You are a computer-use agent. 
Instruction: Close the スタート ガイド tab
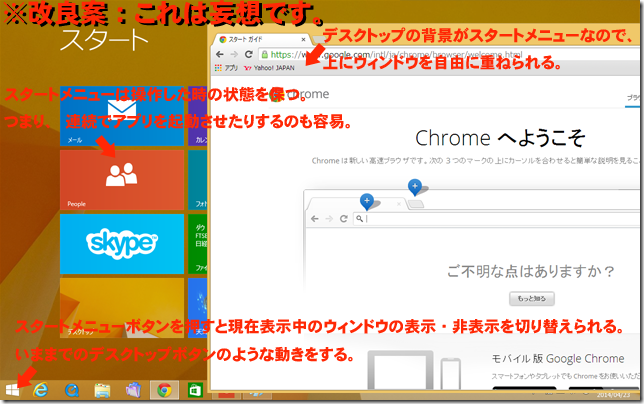[x=303, y=39]
